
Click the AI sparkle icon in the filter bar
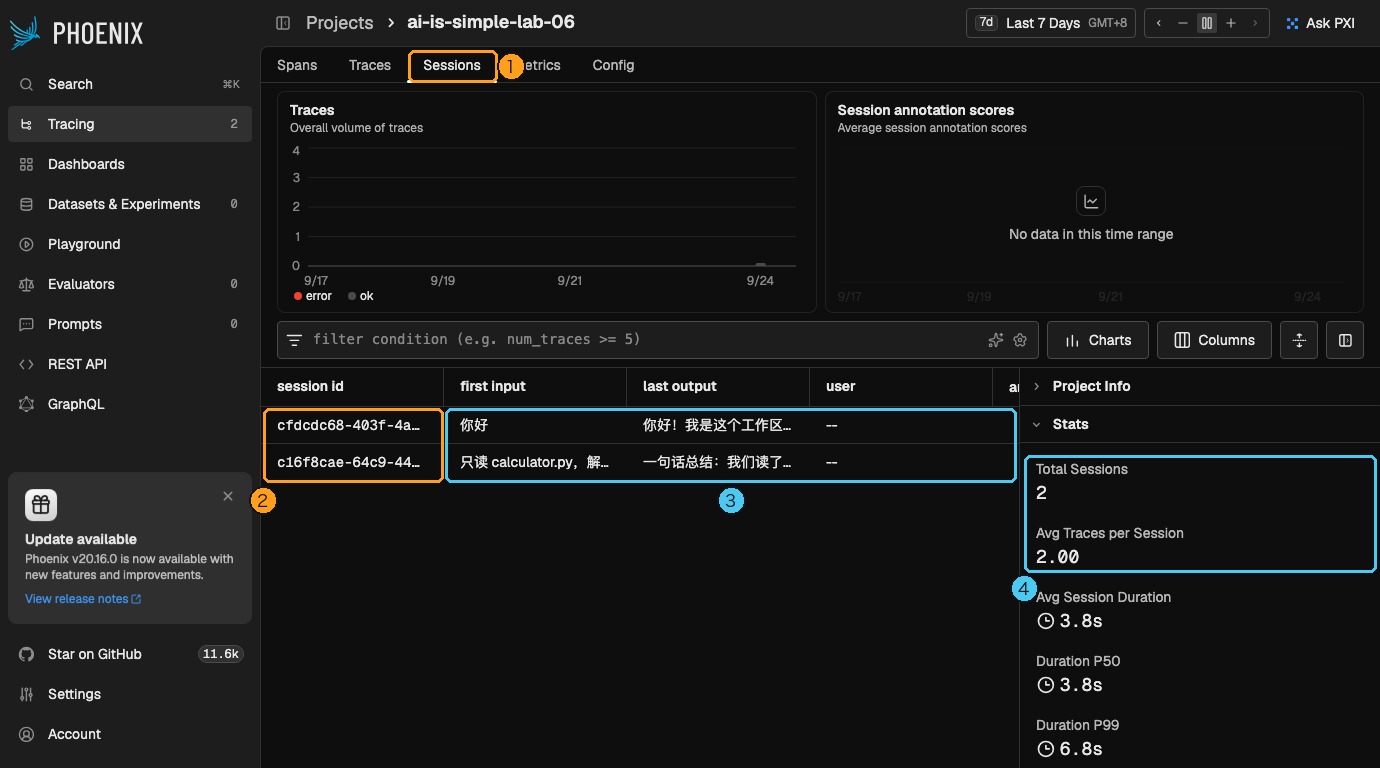point(995,340)
